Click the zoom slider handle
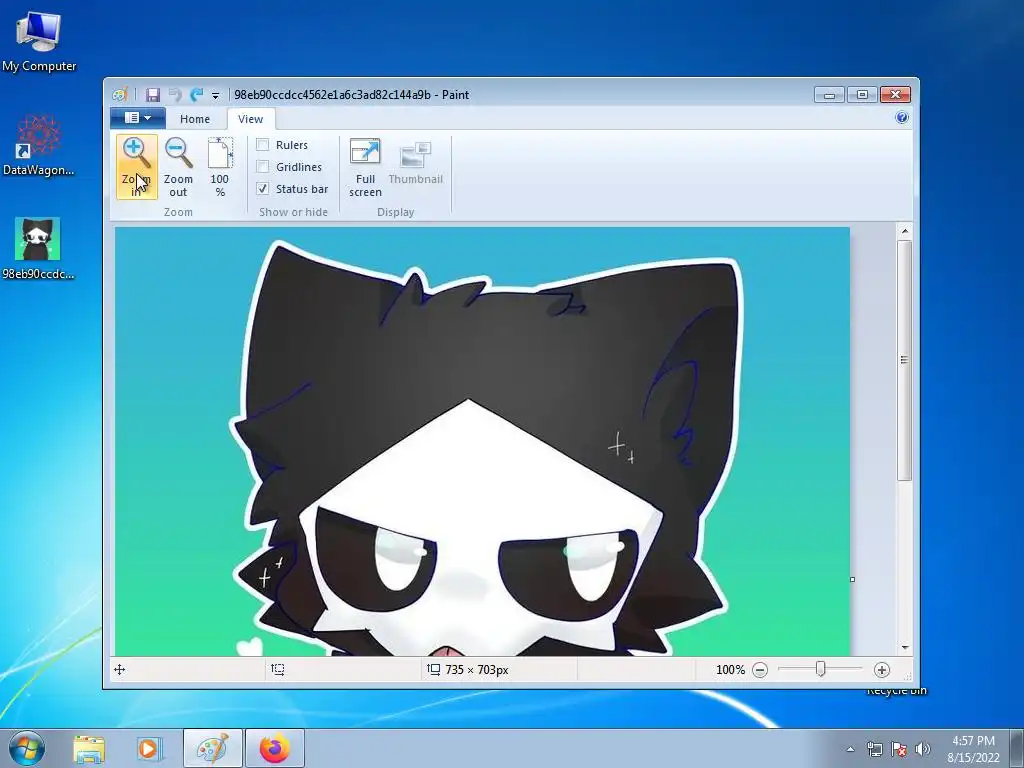Viewport: 1024px width, 768px height. tap(821, 669)
